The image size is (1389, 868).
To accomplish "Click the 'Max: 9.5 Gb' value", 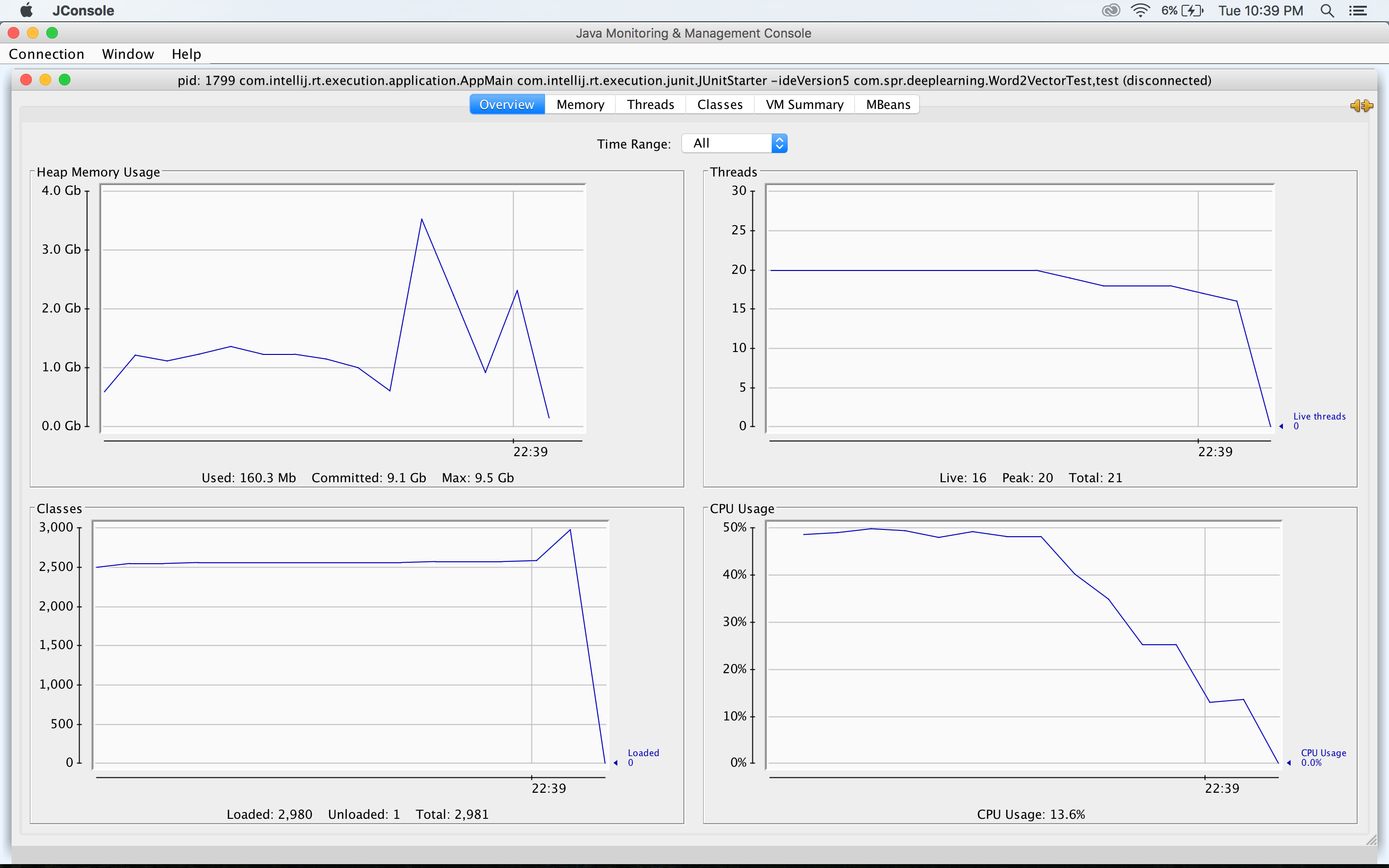I will pyautogui.click(x=477, y=477).
